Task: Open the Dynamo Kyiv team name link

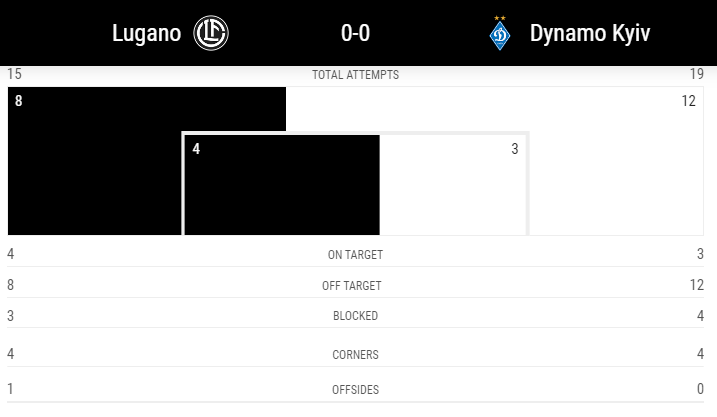Action: pyautogui.click(x=590, y=33)
